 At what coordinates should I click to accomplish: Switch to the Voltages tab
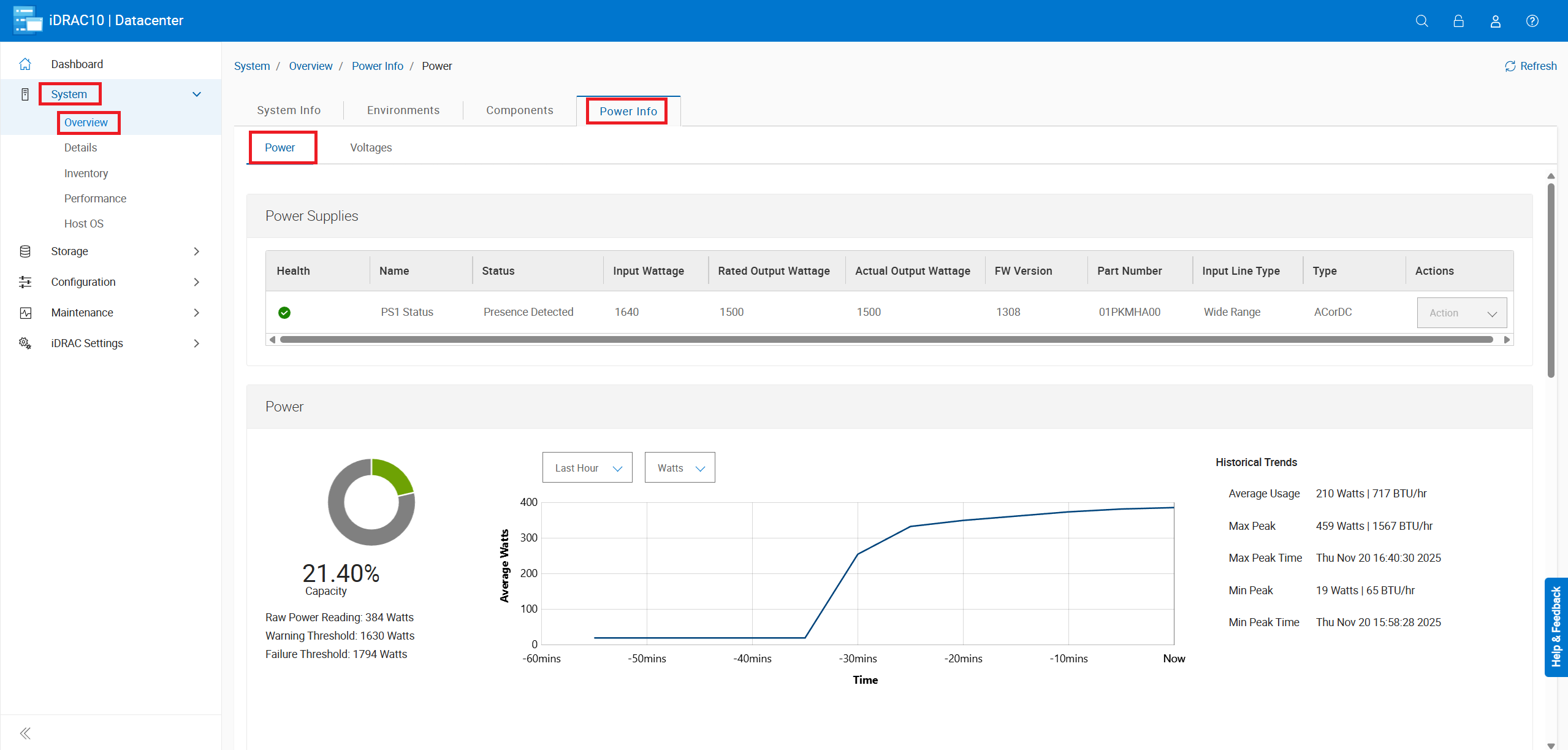[x=371, y=148]
